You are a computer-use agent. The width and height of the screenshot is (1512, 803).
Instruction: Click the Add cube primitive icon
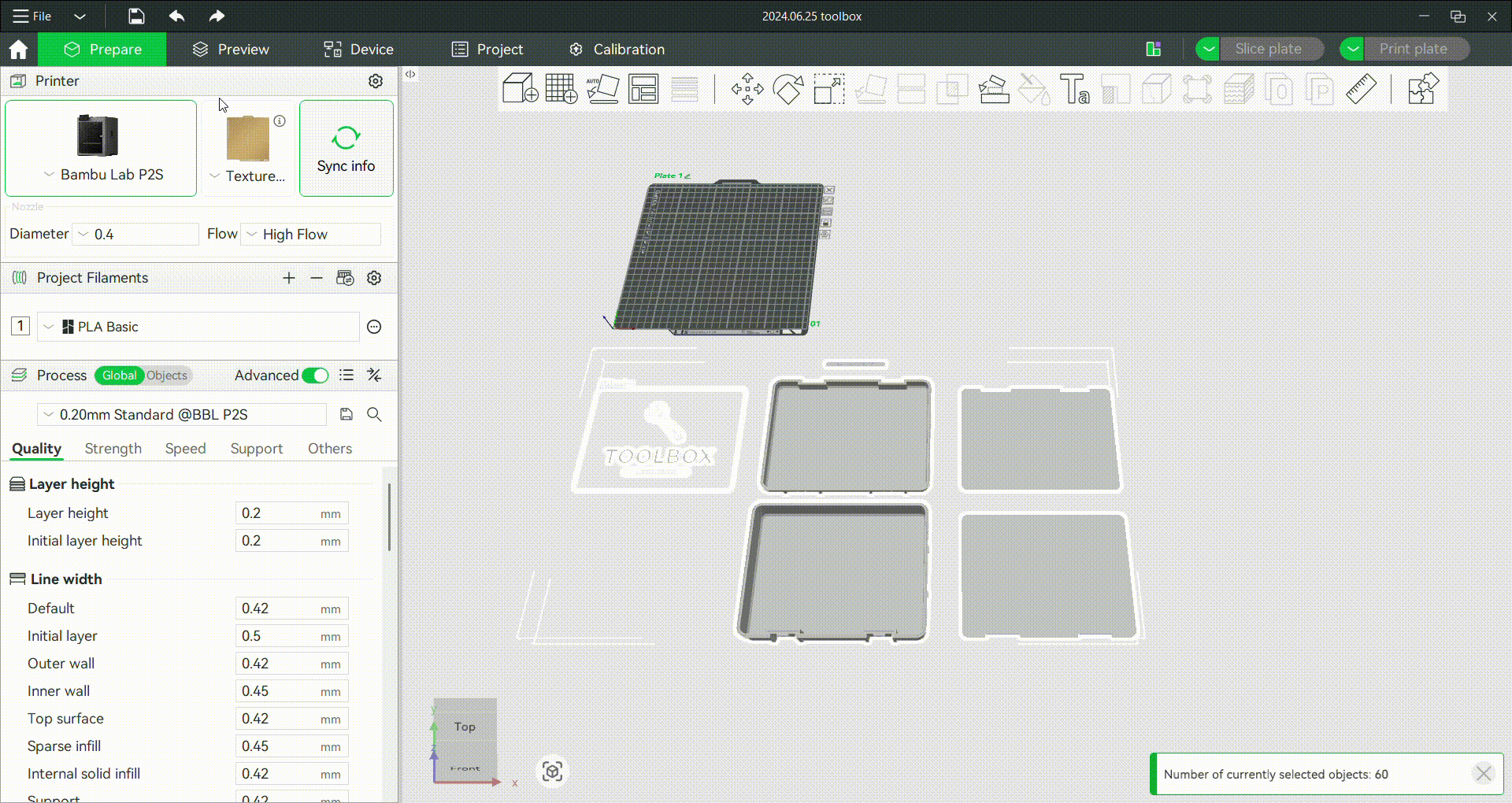pyautogui.click(x=520, y=89)
